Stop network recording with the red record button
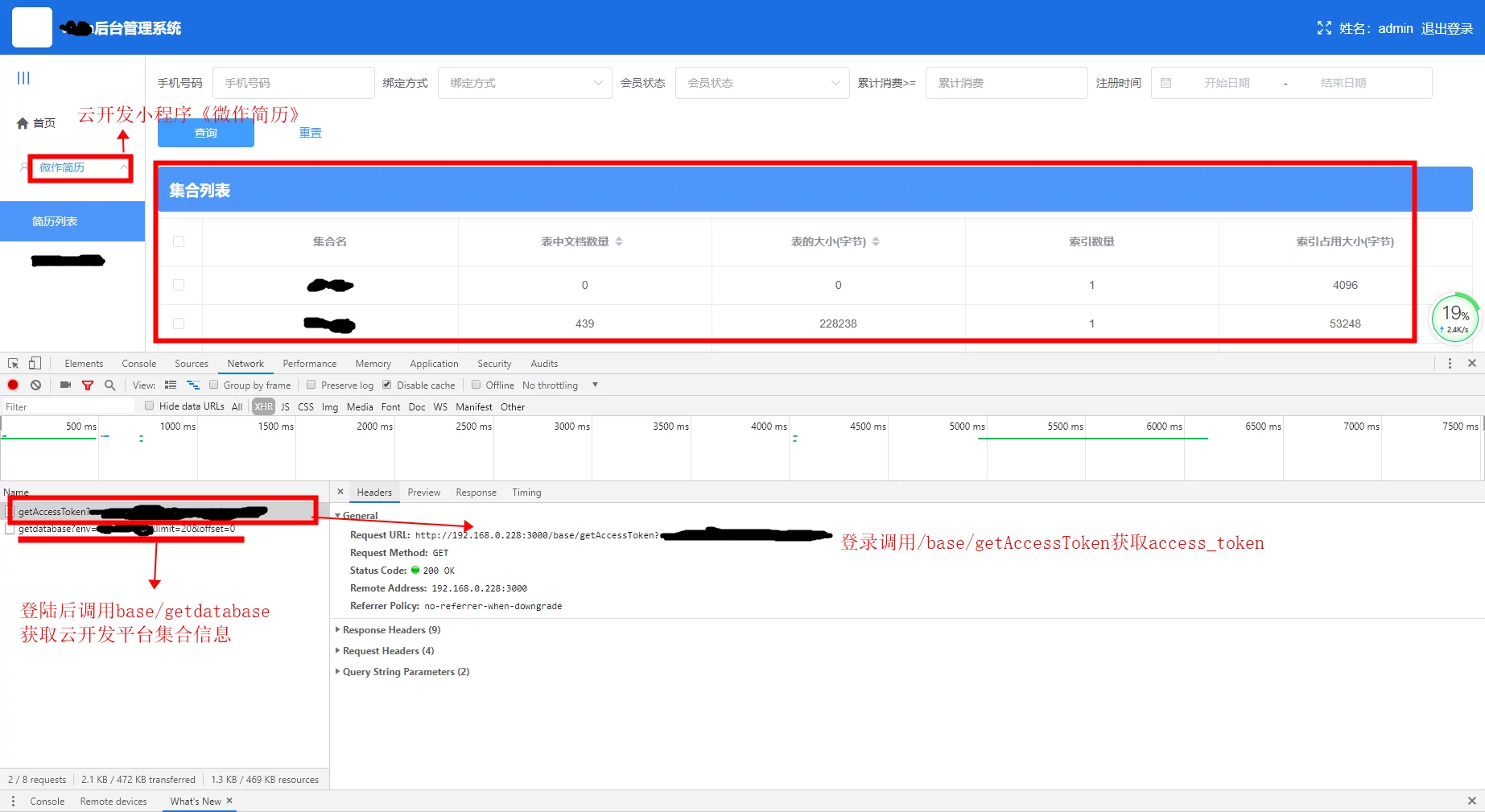 (13, 385)
